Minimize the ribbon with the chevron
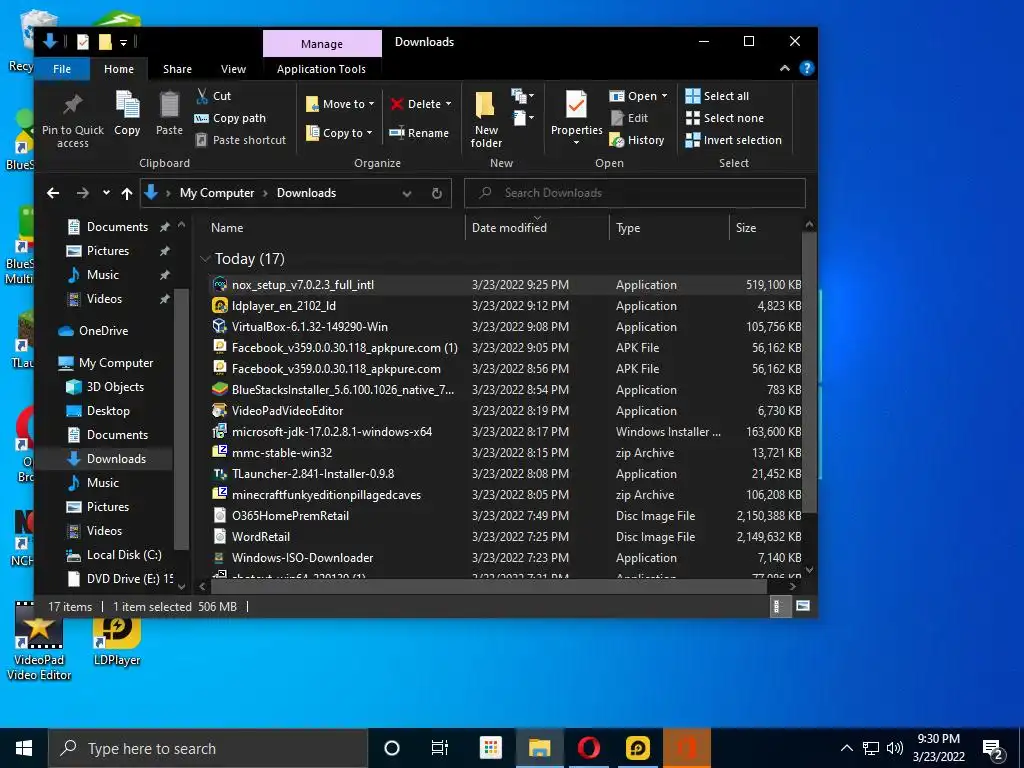Image resolution: width=1024 pixels, height=768 pixels. pyautogui.click(x=784, y=68)
